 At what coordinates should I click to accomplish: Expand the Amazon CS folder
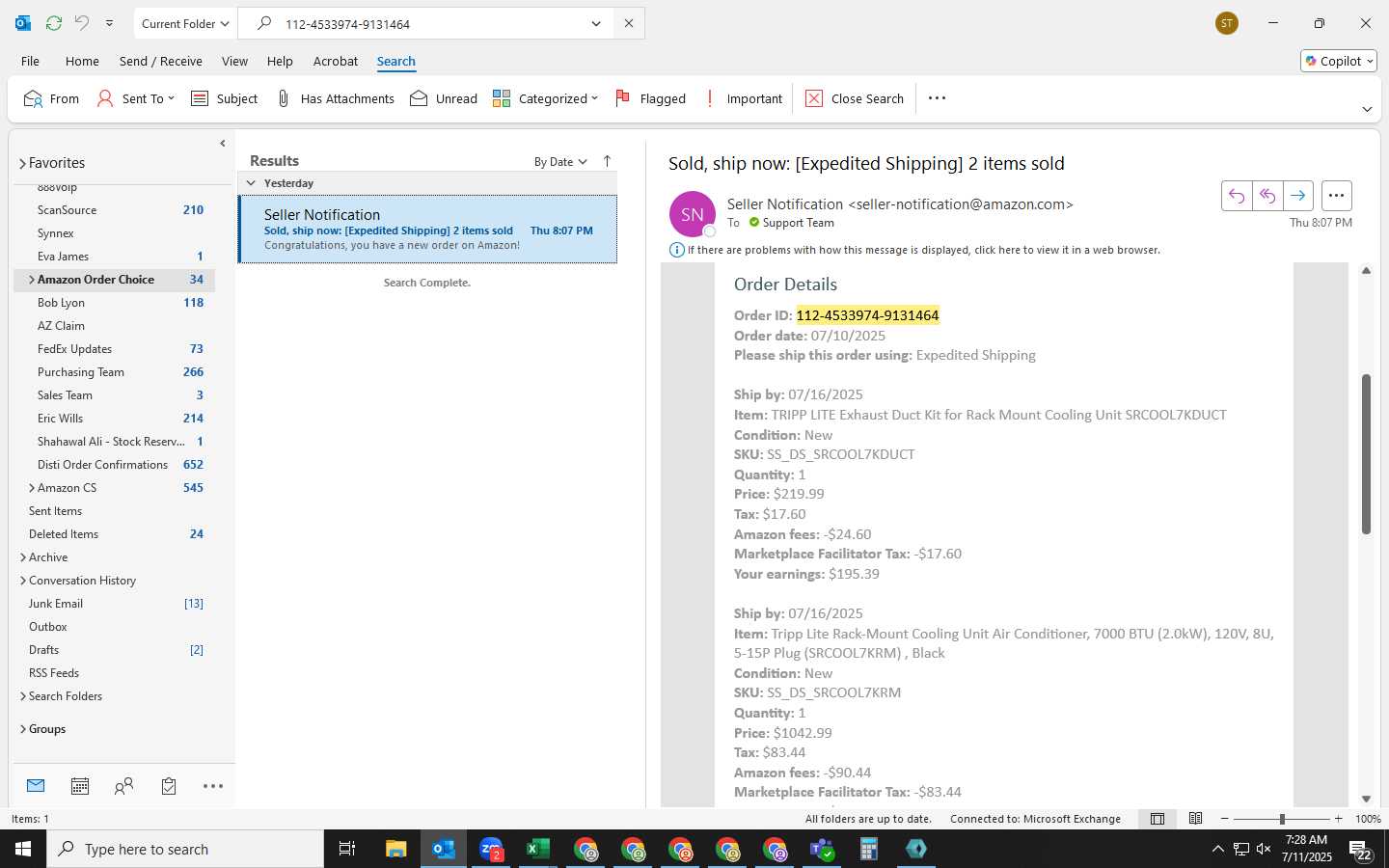pos(32,488)
